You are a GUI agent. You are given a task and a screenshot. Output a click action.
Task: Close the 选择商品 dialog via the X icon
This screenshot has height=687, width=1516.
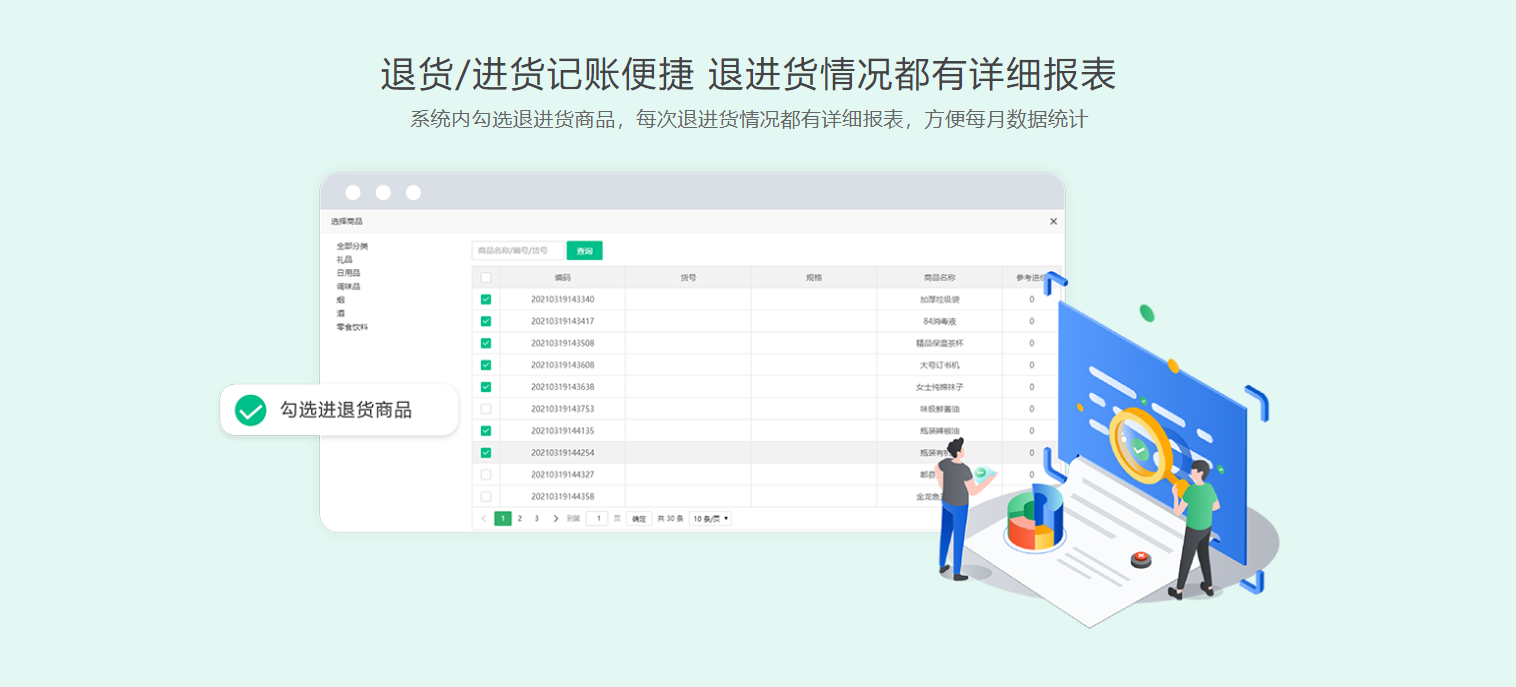coord(1053,221)
